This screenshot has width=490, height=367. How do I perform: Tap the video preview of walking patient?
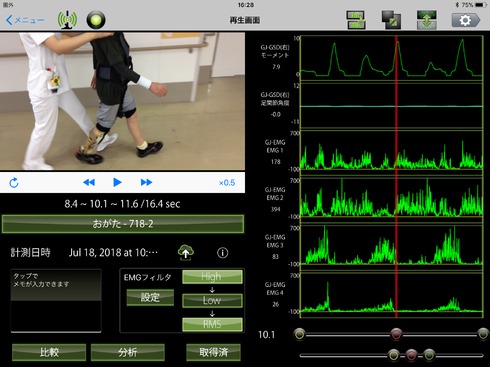pos(122,101)
